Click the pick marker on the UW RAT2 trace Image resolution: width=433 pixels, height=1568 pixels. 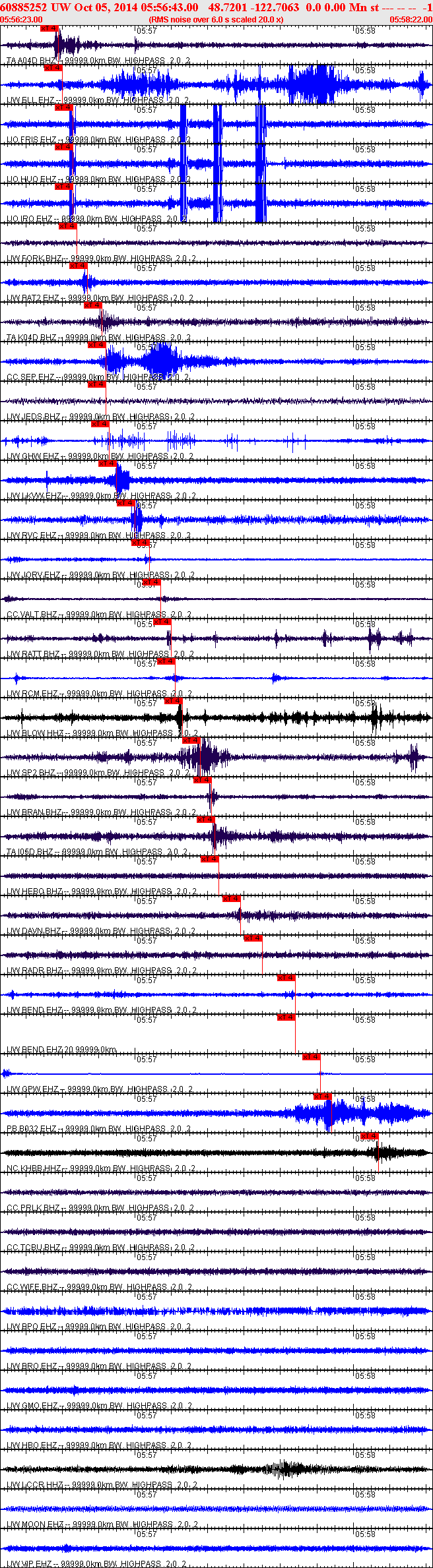point(78,266)
